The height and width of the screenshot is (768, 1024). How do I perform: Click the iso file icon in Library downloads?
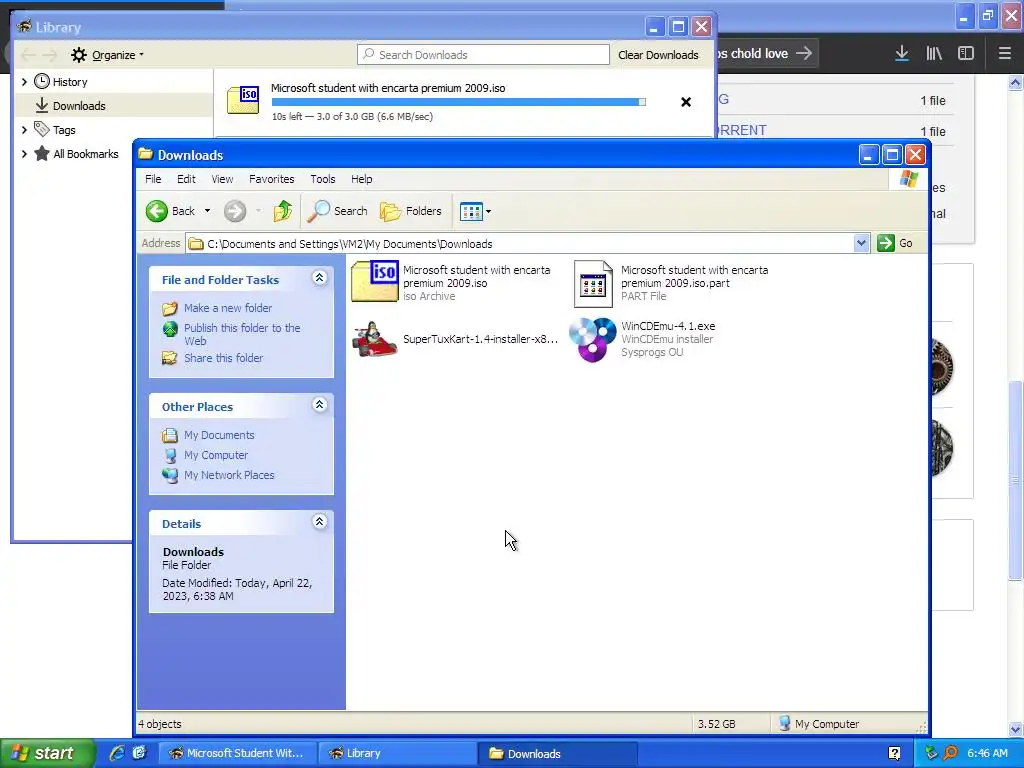point(243,99)
